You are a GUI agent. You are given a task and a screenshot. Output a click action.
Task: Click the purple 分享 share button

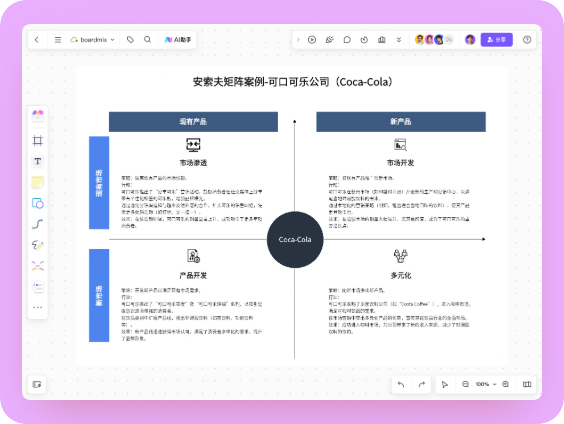[x=496, y=40]
